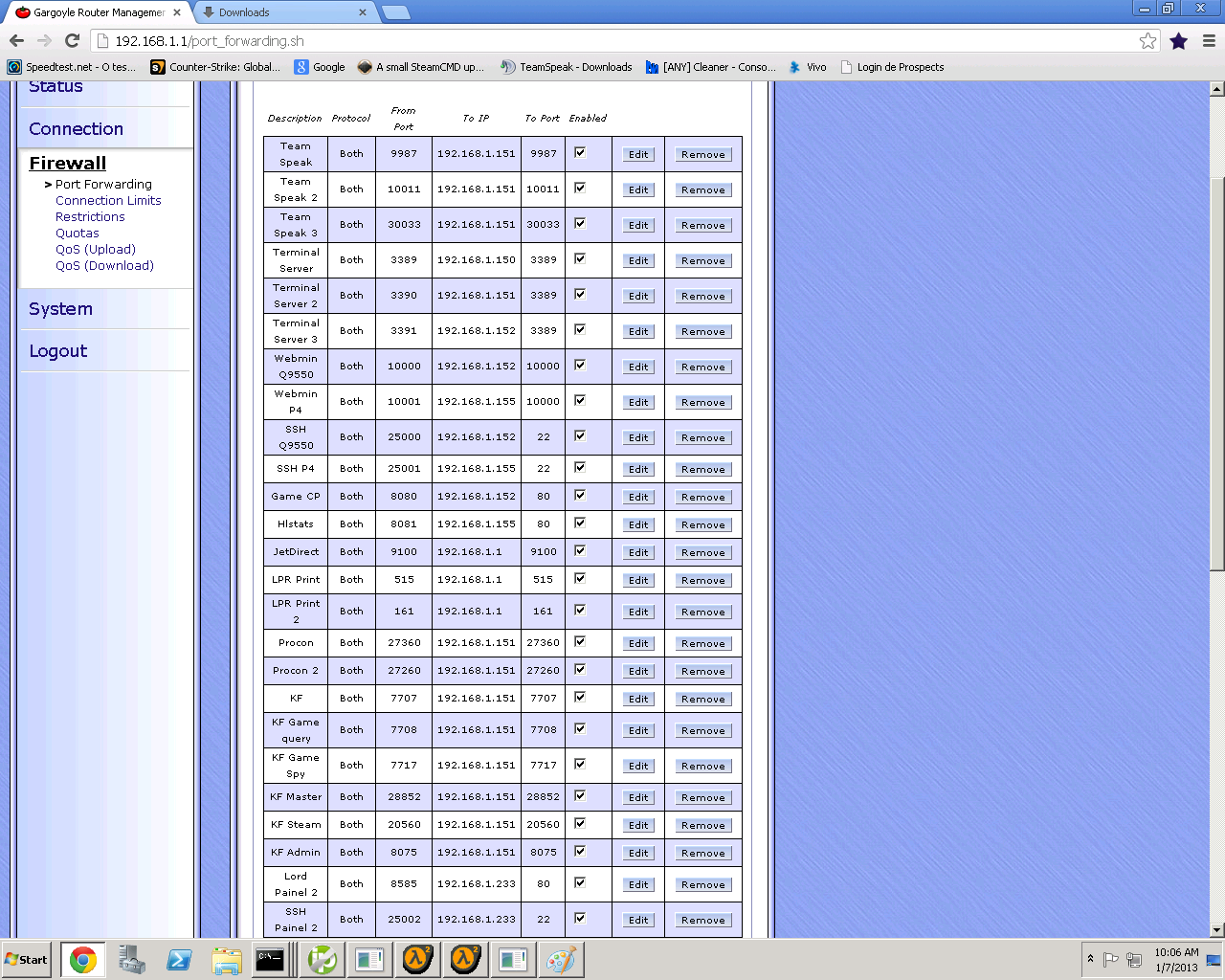
Task: Remove the Webmin P4 rule
Action: (703, 402)
